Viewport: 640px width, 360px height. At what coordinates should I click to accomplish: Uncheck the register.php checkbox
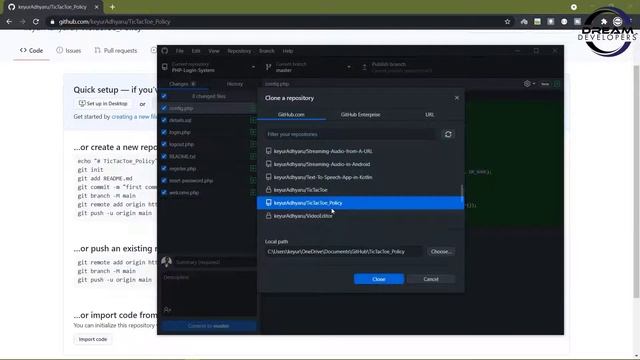[x=164, y=168]
